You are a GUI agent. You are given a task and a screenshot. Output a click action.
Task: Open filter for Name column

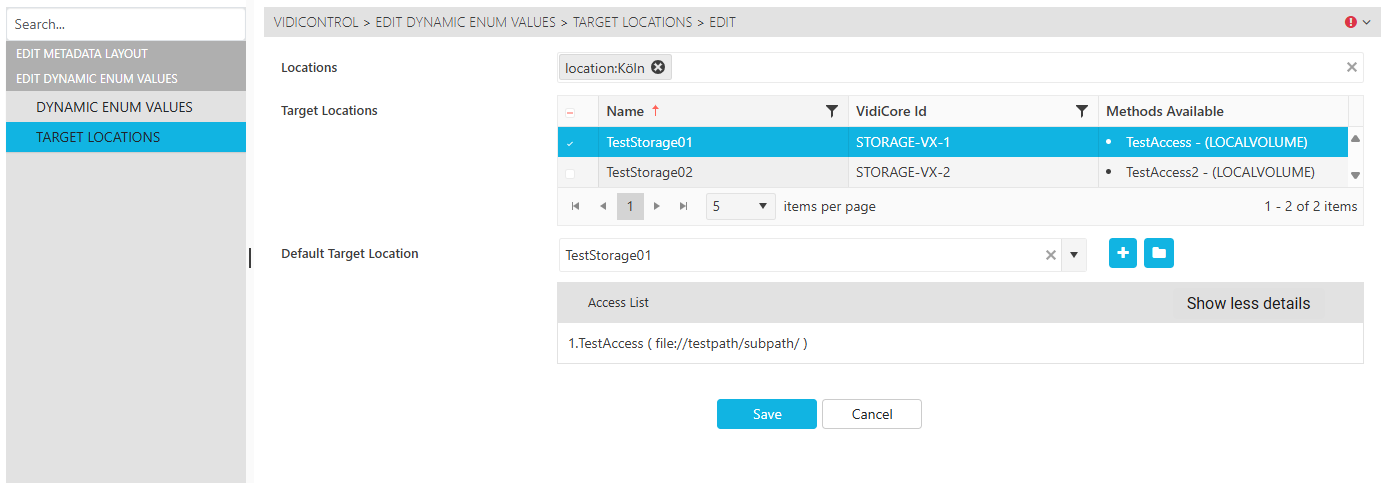click(831, 111)
